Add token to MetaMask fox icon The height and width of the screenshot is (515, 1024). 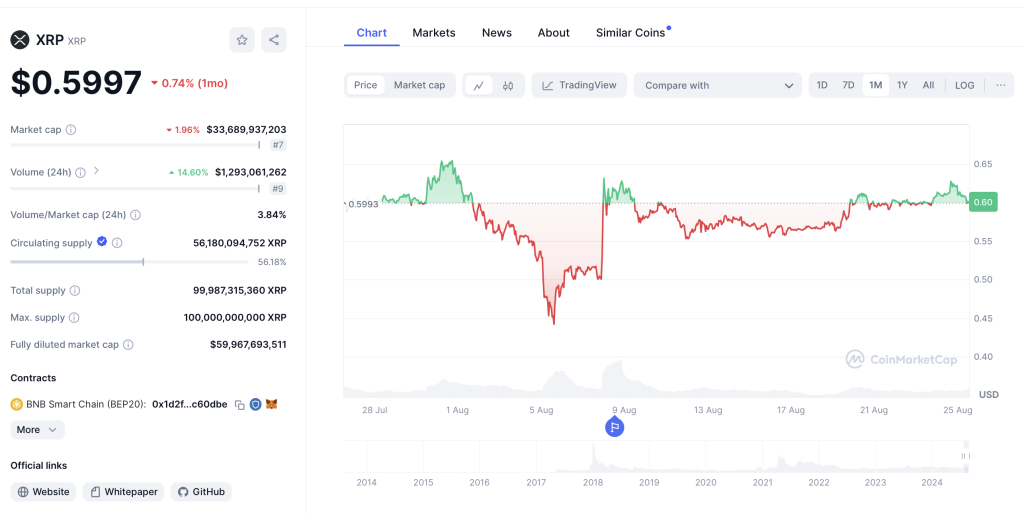272,405
